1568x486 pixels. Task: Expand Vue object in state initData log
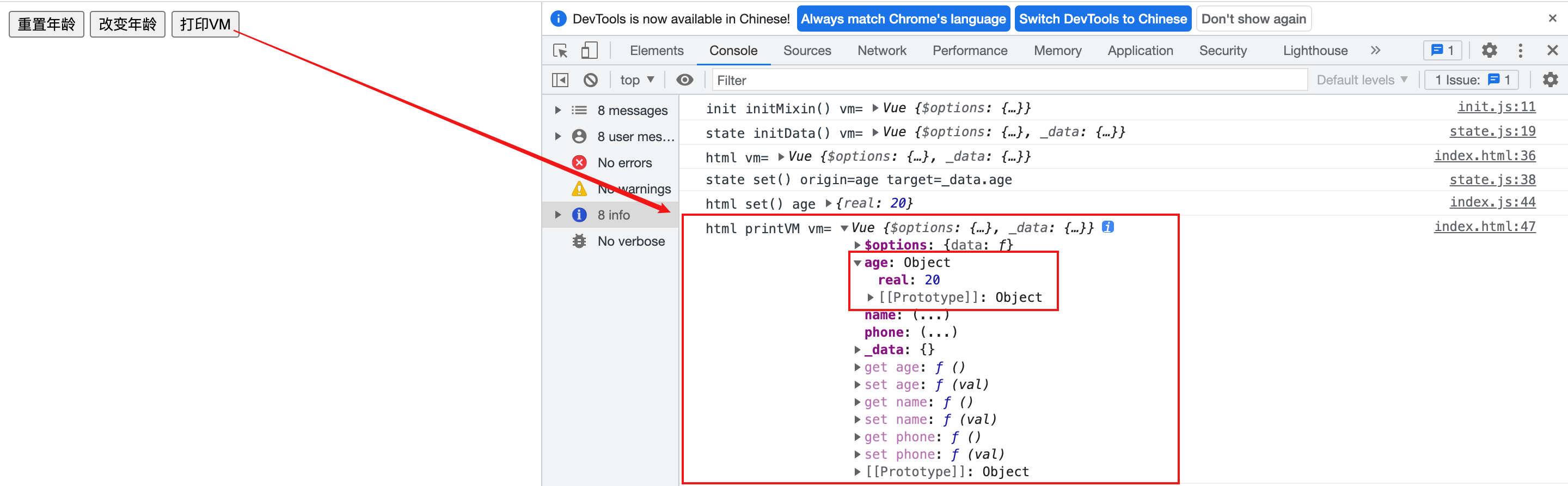[875, 132]
